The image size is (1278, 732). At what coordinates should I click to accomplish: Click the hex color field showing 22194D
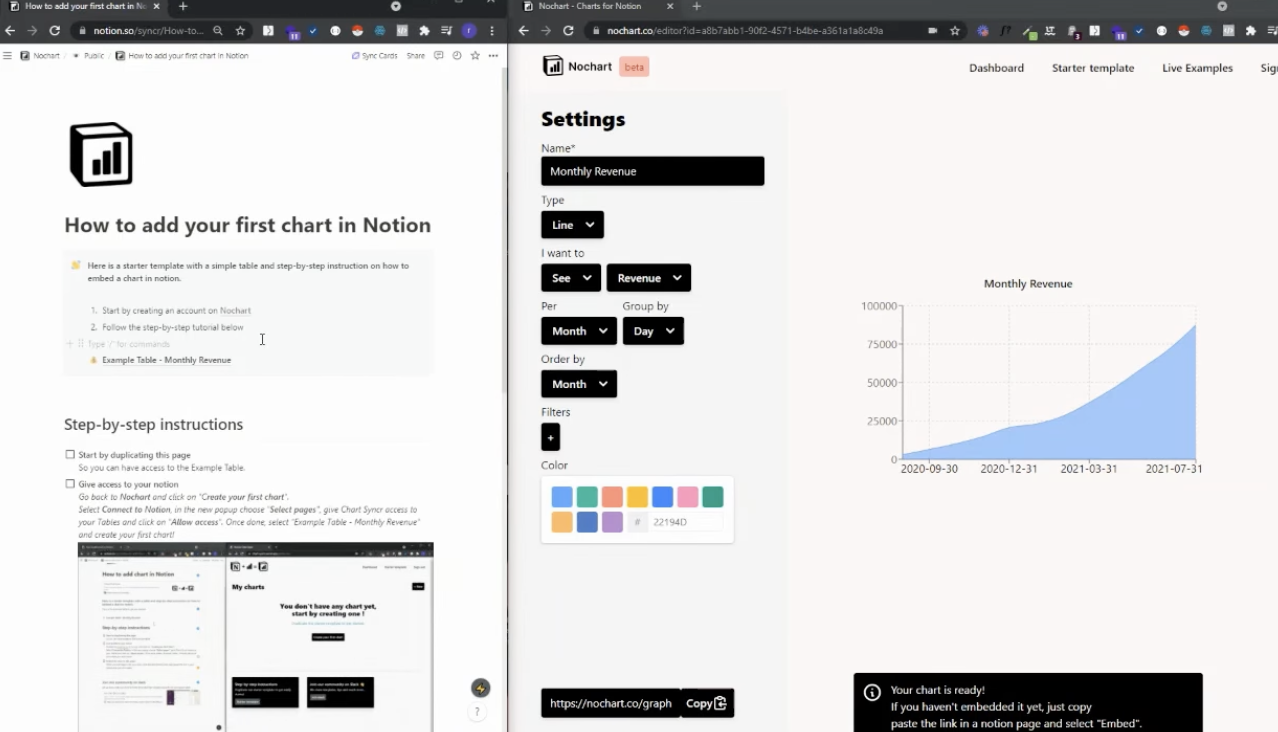coord(686,522)
